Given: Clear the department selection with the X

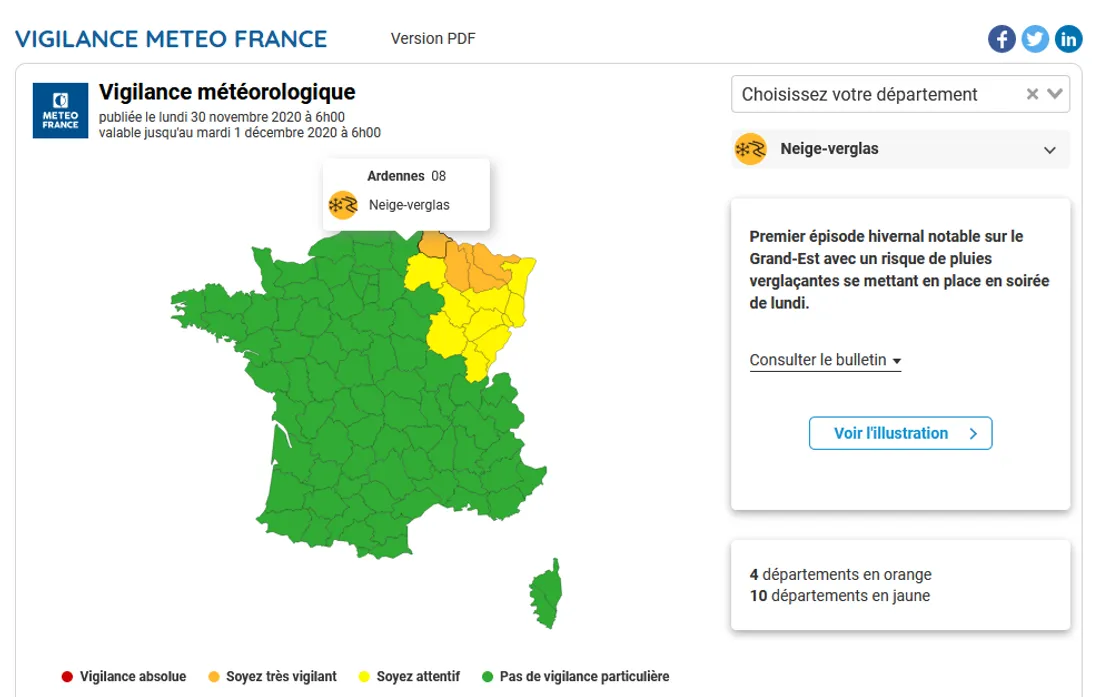Looking at the screenshot, I should [x=1032, y=95].
